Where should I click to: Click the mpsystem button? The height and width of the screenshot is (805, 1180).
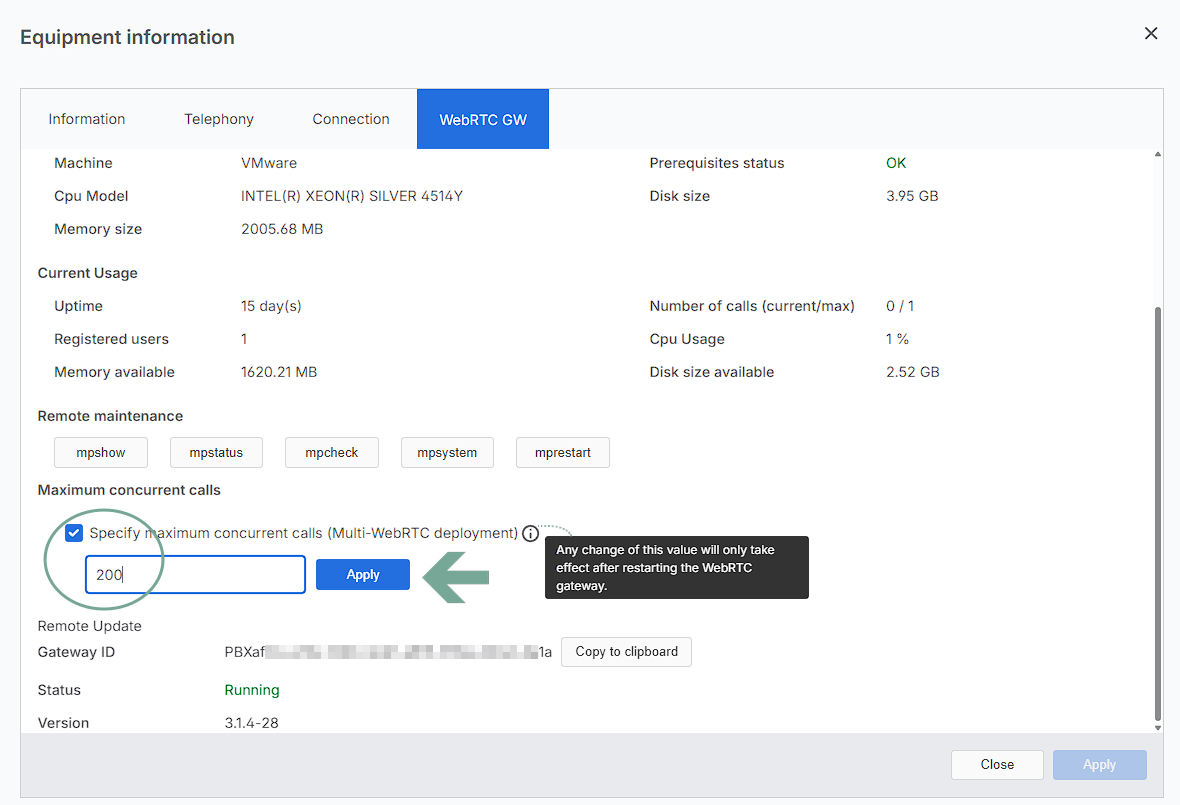(447, 453)
